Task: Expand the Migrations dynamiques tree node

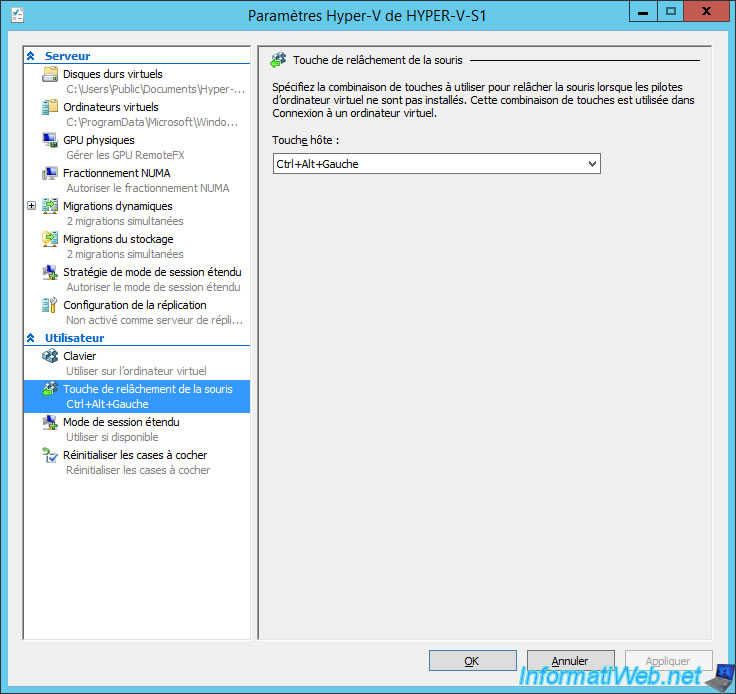Action: [32, 207]
